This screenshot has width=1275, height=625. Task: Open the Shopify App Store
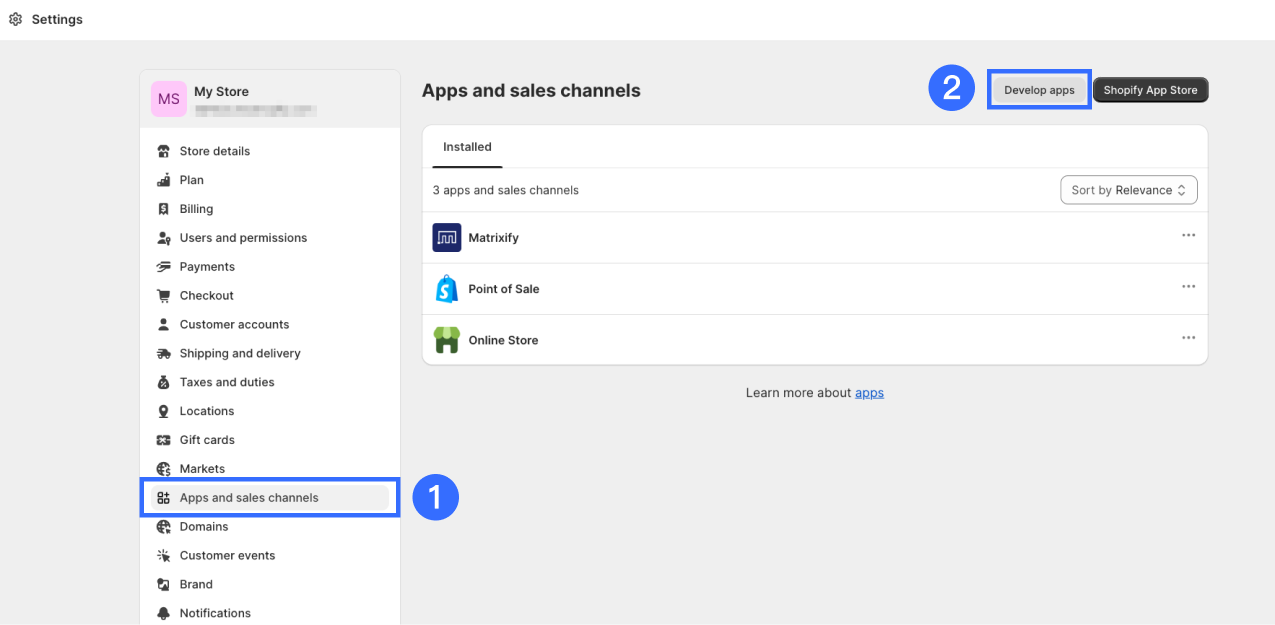[x=1150, y=90]
